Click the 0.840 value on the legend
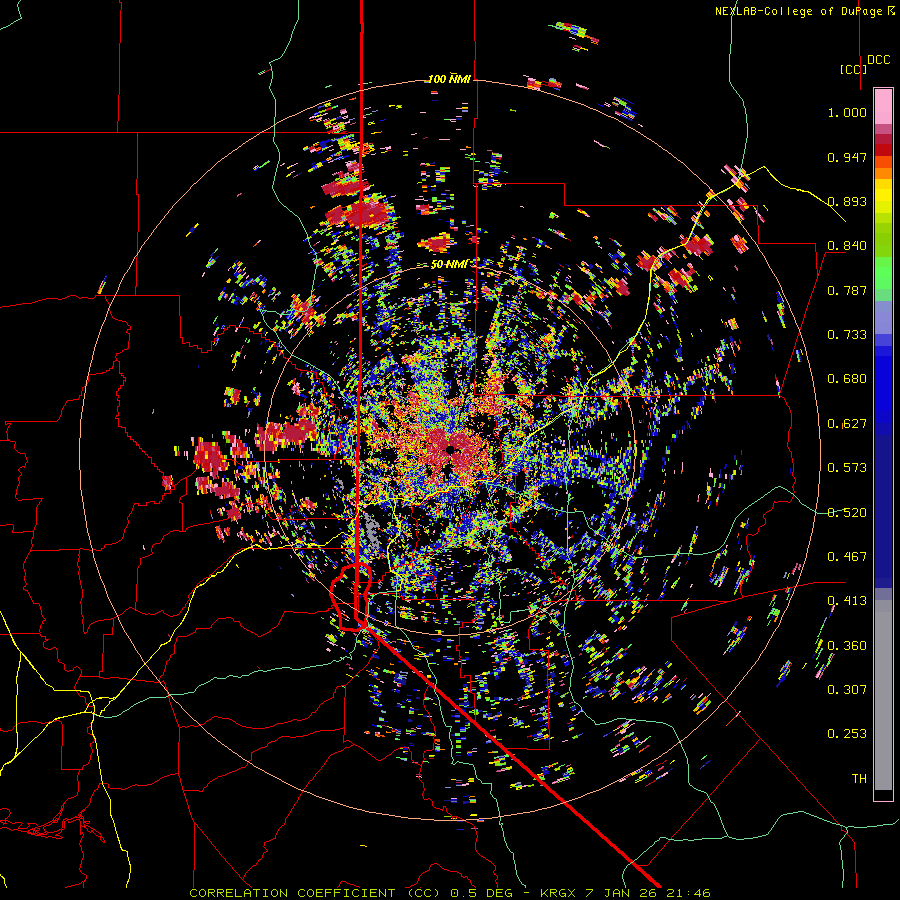 pos(847,246)
